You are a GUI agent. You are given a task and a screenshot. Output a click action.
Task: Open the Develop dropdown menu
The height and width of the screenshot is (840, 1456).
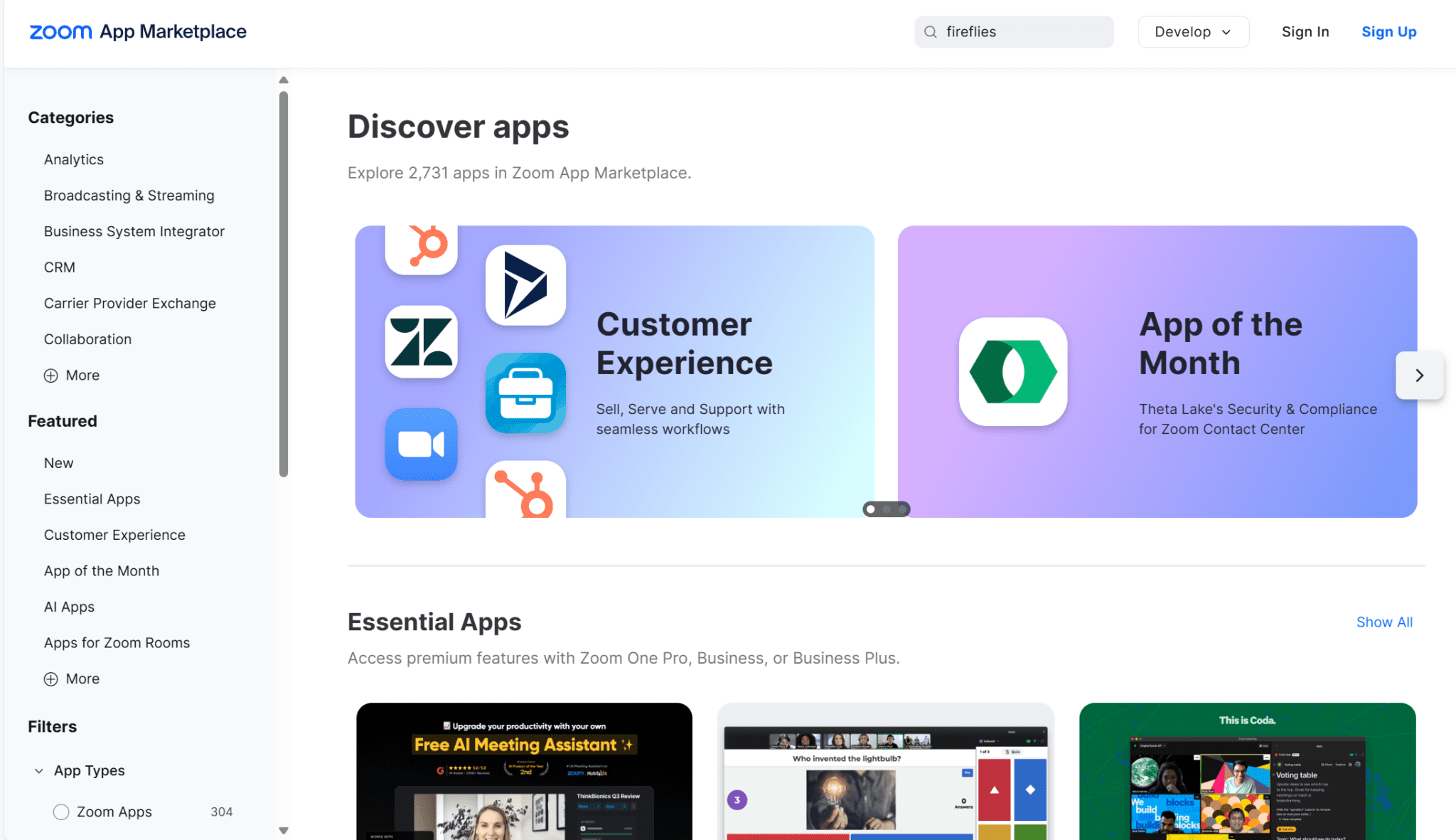[1192, 31]
